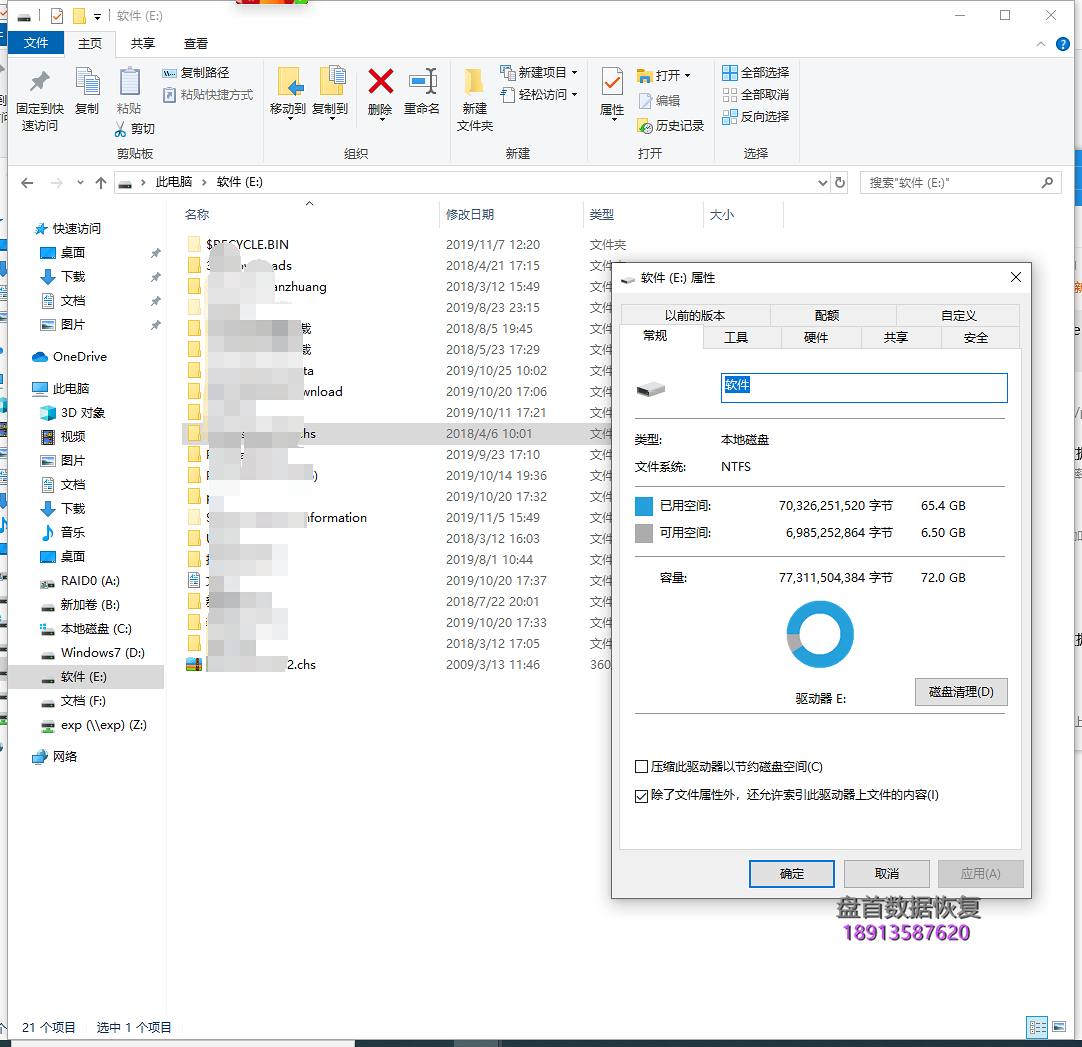Switch to the Tools tab in properties

click(x=736, y=337)
